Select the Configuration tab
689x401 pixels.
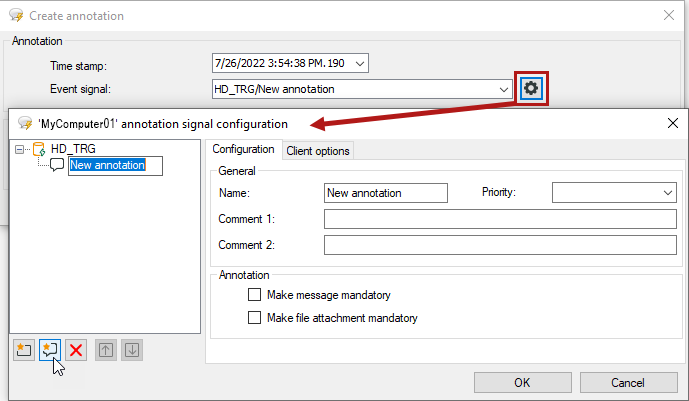click(x=244, y=150)
